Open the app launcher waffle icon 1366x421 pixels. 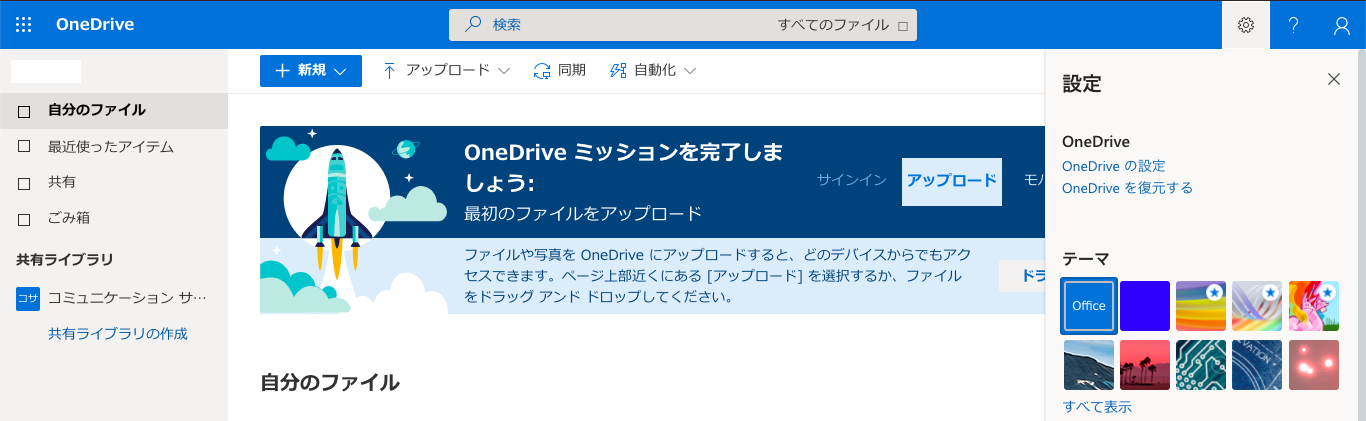(24, 24)
